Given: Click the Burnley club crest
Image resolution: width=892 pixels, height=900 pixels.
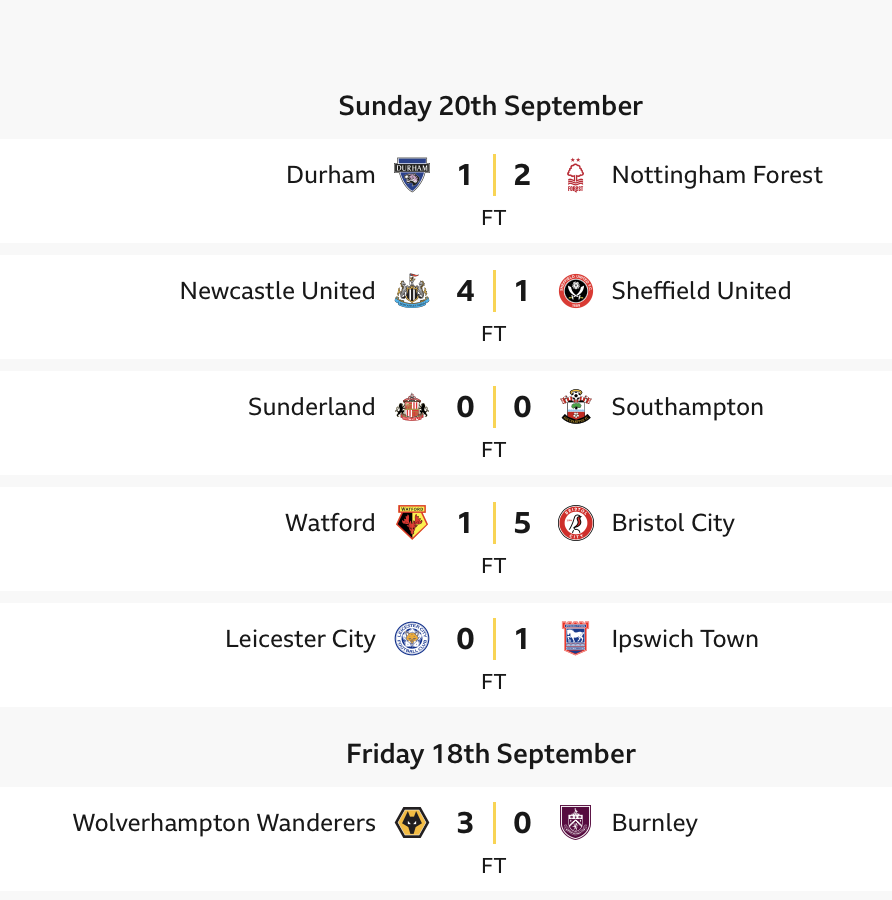Looking at the screenshot, I should (575, 822).
